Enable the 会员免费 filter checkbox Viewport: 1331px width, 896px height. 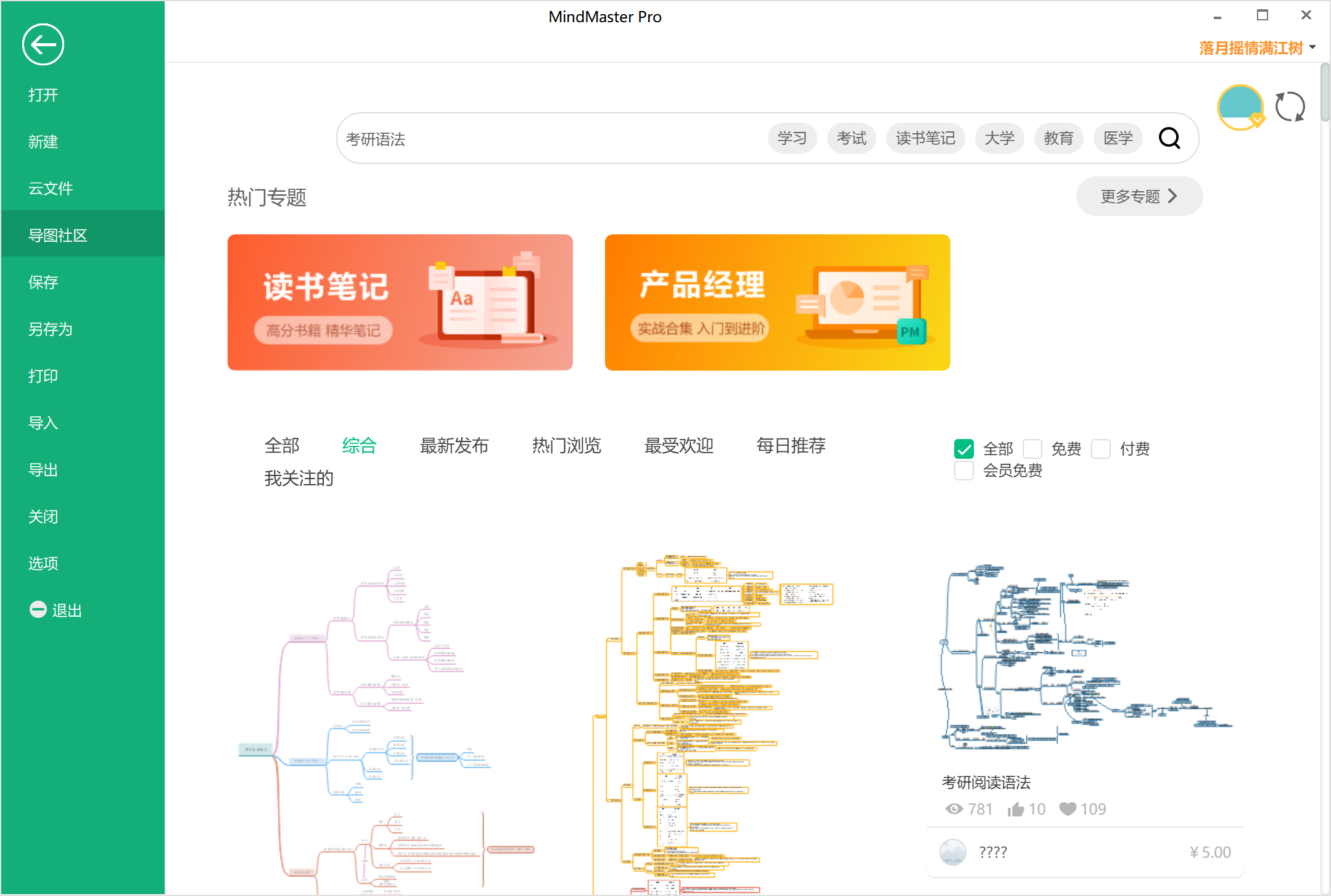pos(963,471)
